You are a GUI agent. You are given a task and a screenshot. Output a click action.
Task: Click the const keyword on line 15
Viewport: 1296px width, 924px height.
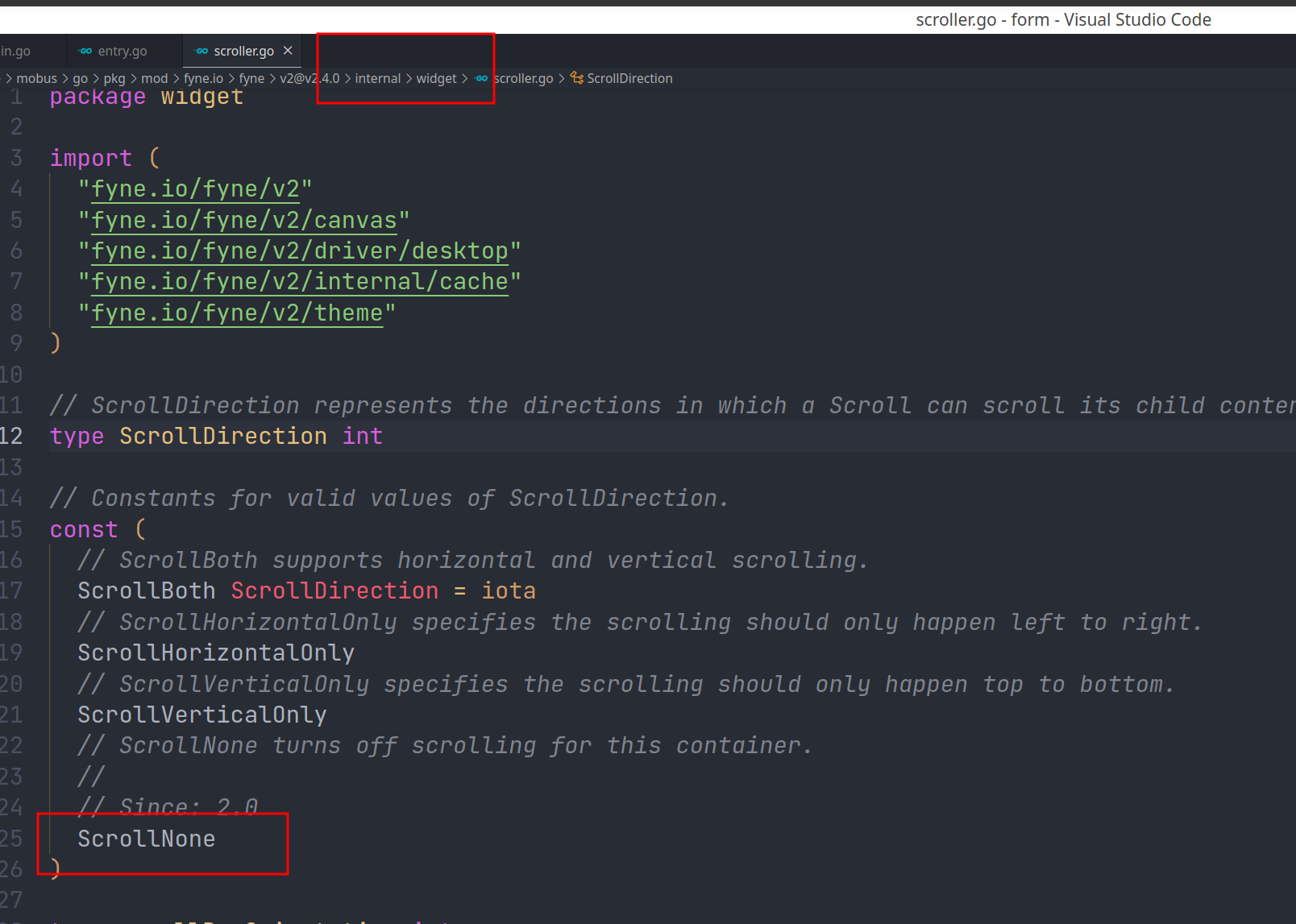[84, 530]
